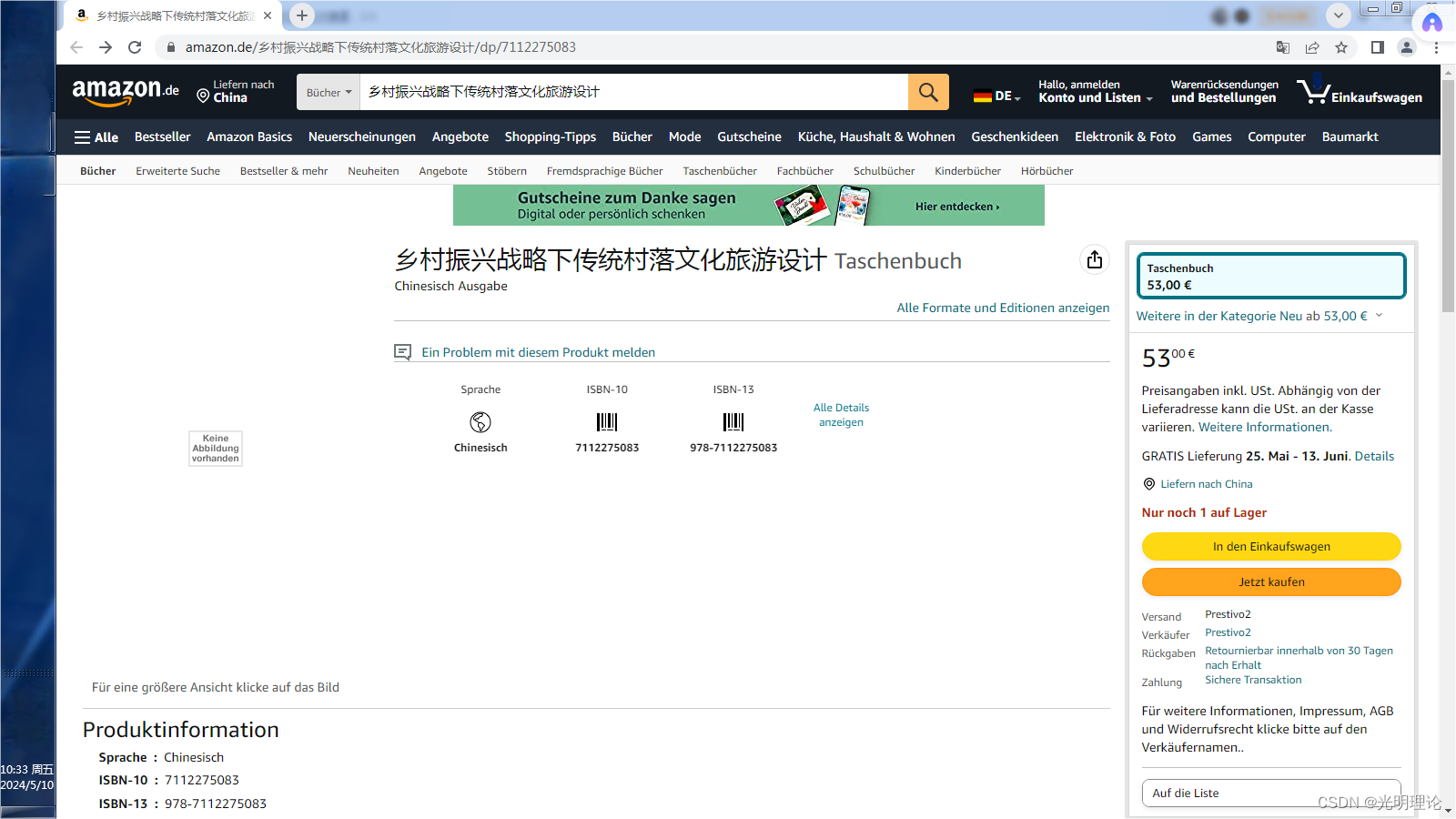This screenshot has height=819, width=1456.
Task: Click the orange search magnifier button
Action: point(928,92)
